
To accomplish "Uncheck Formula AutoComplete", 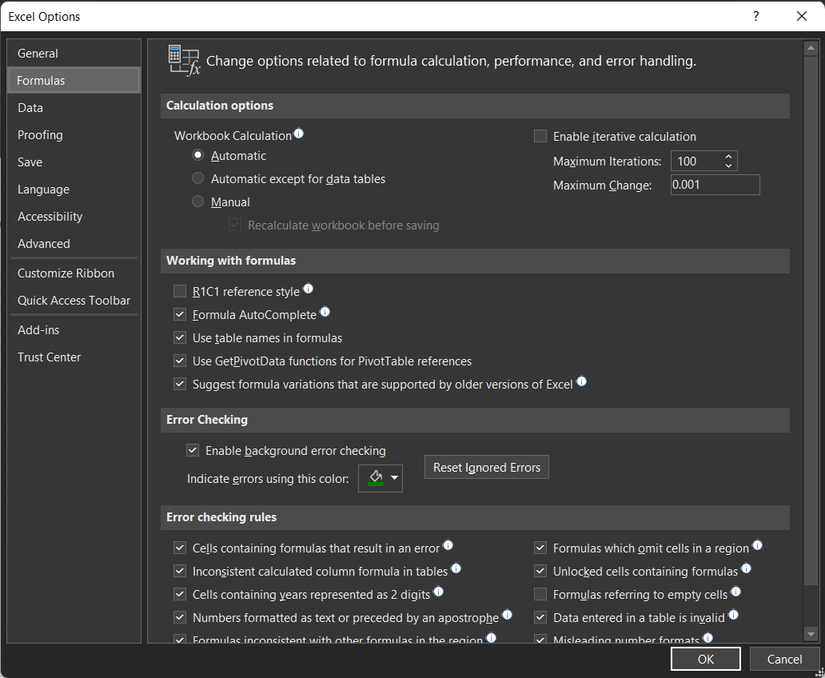I will point(180,315).
